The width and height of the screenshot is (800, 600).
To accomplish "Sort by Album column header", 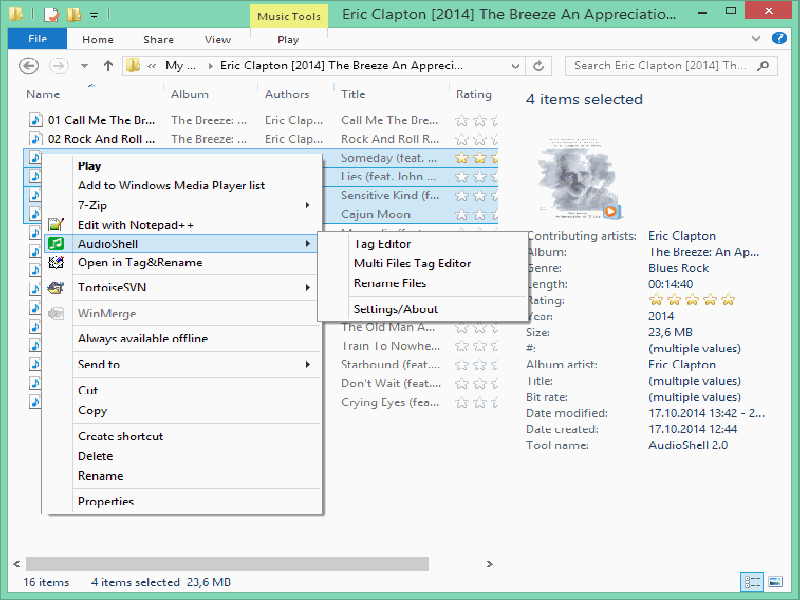I will click(x=190, y=94).
